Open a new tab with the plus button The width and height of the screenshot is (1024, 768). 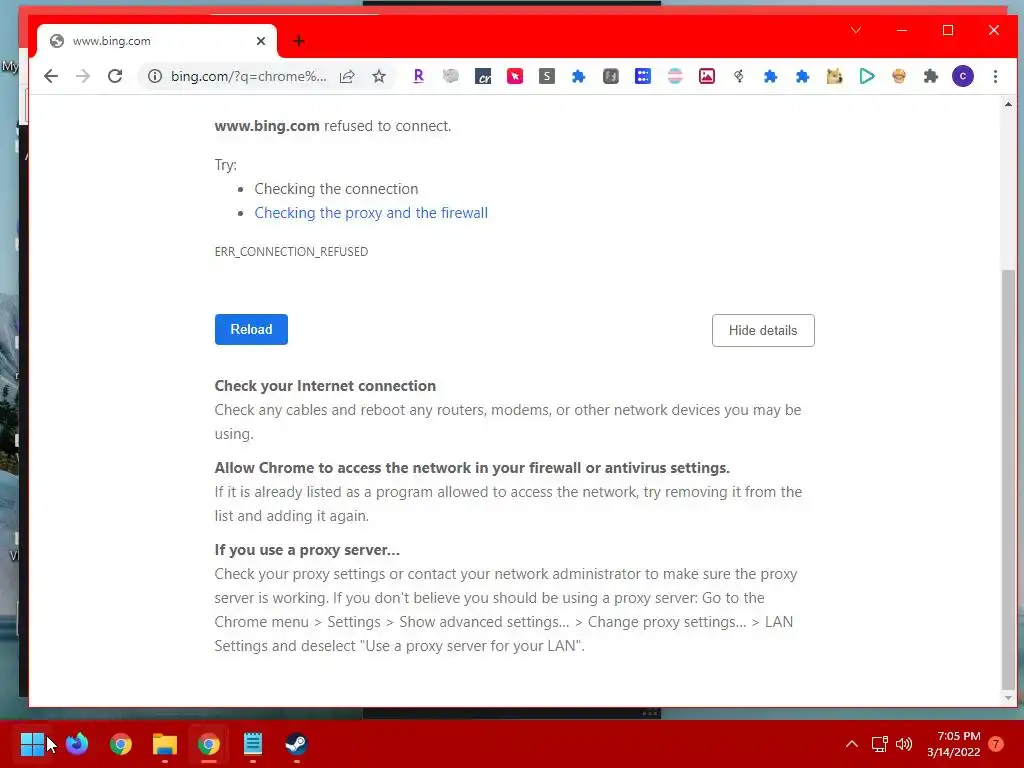298,41
